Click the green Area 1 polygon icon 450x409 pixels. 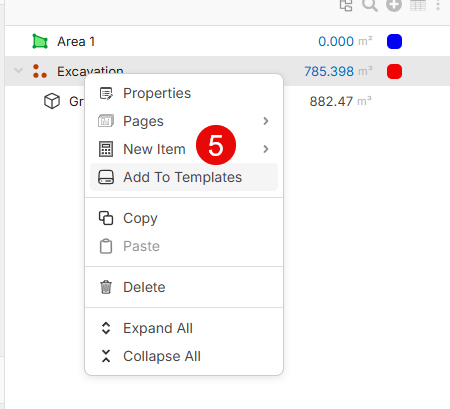(x=40, y=41)
